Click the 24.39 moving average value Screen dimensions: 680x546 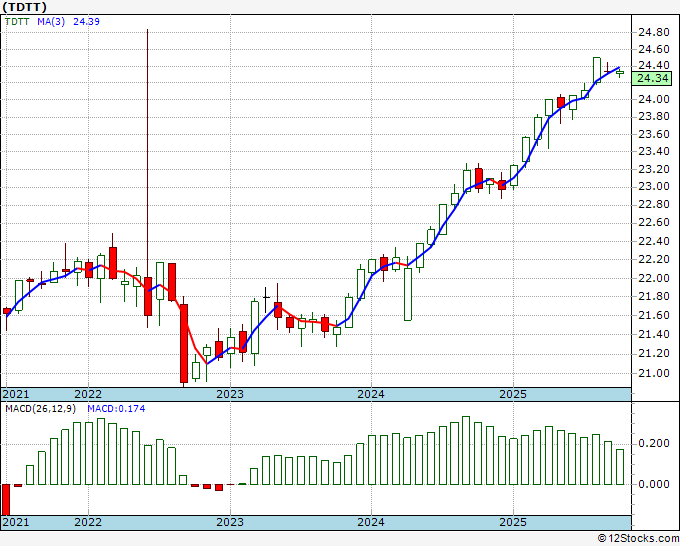pyautogui.click(x=86, y=22)
